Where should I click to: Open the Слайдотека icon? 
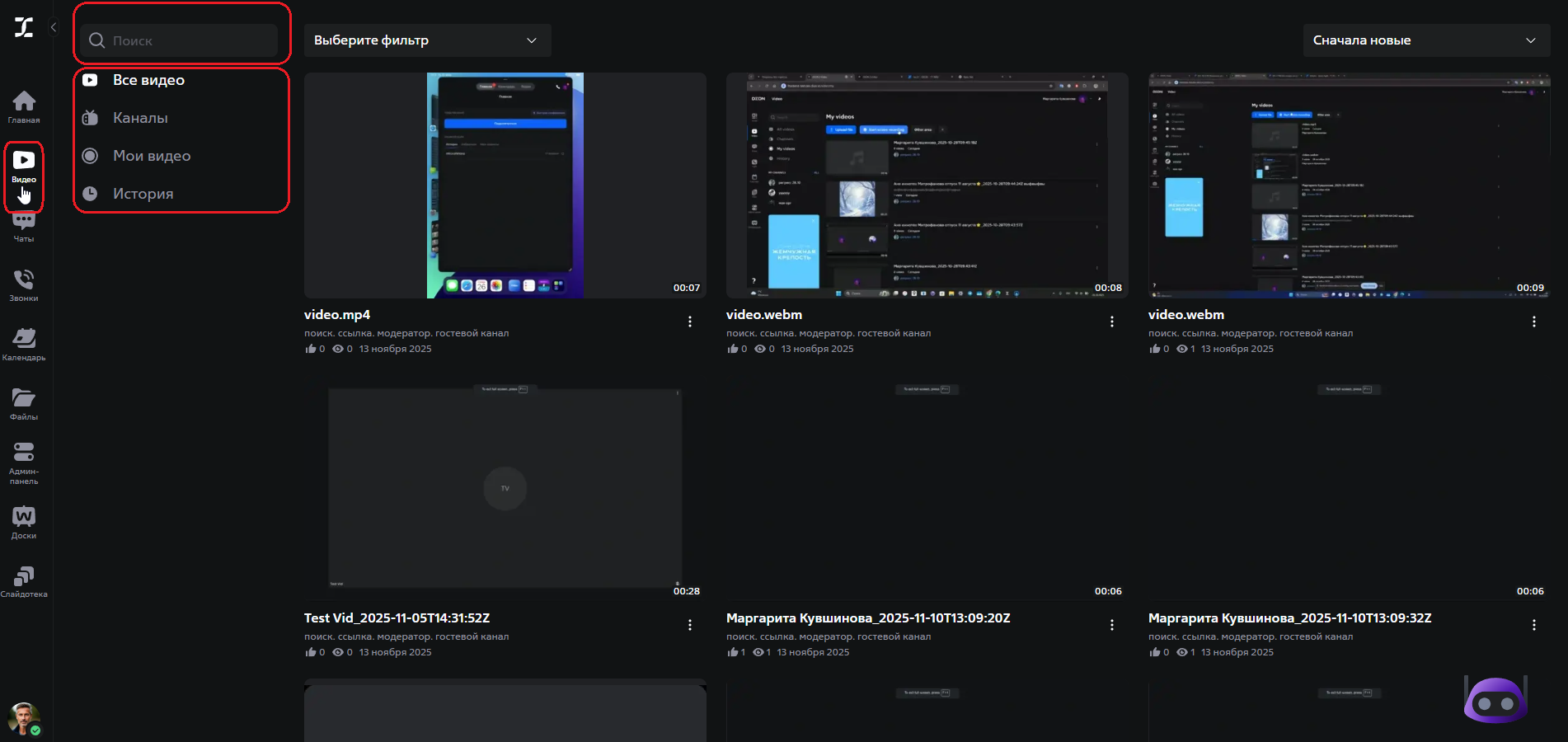coord(24,579)
